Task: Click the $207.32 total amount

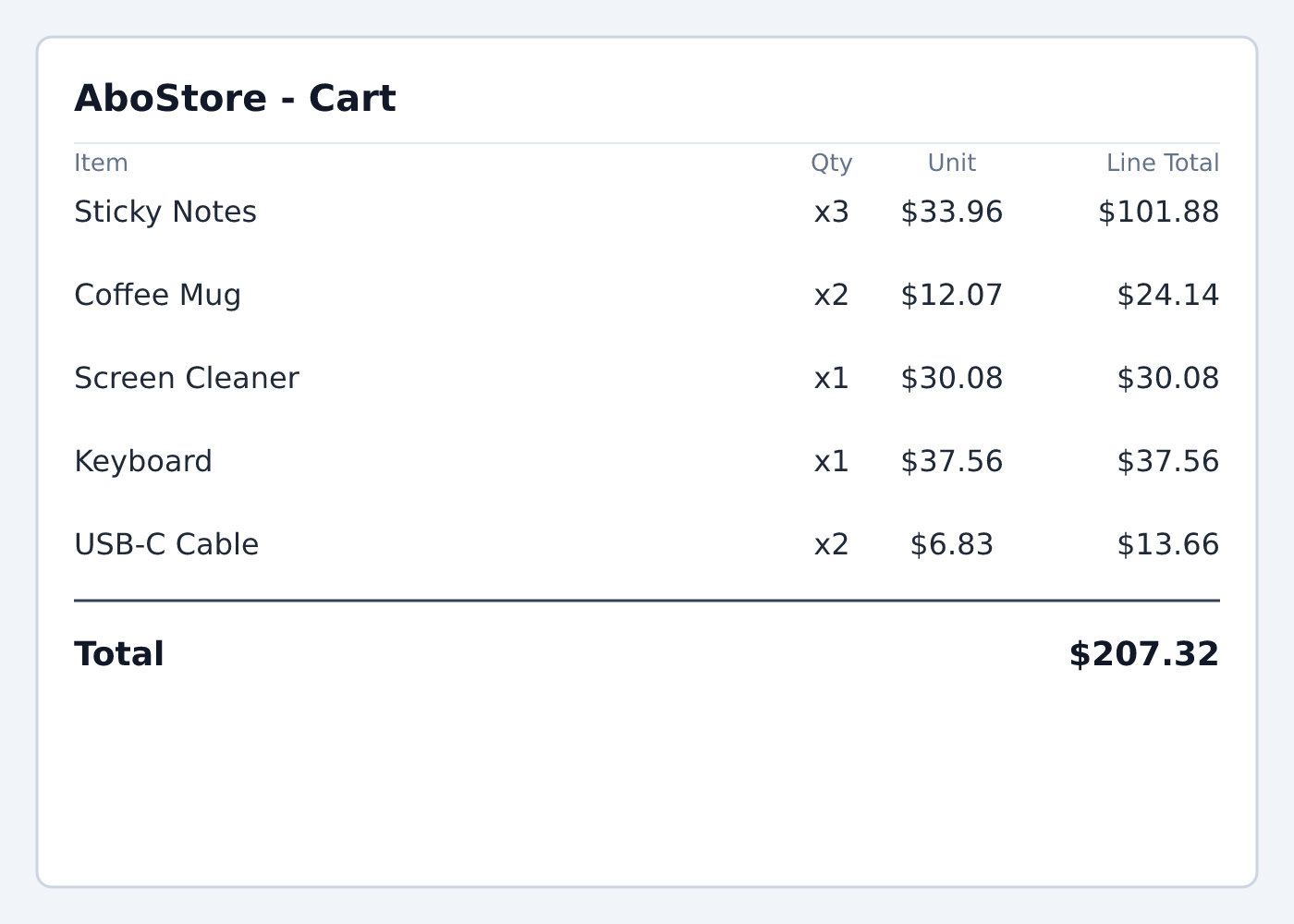Action: click(1144, 654)
